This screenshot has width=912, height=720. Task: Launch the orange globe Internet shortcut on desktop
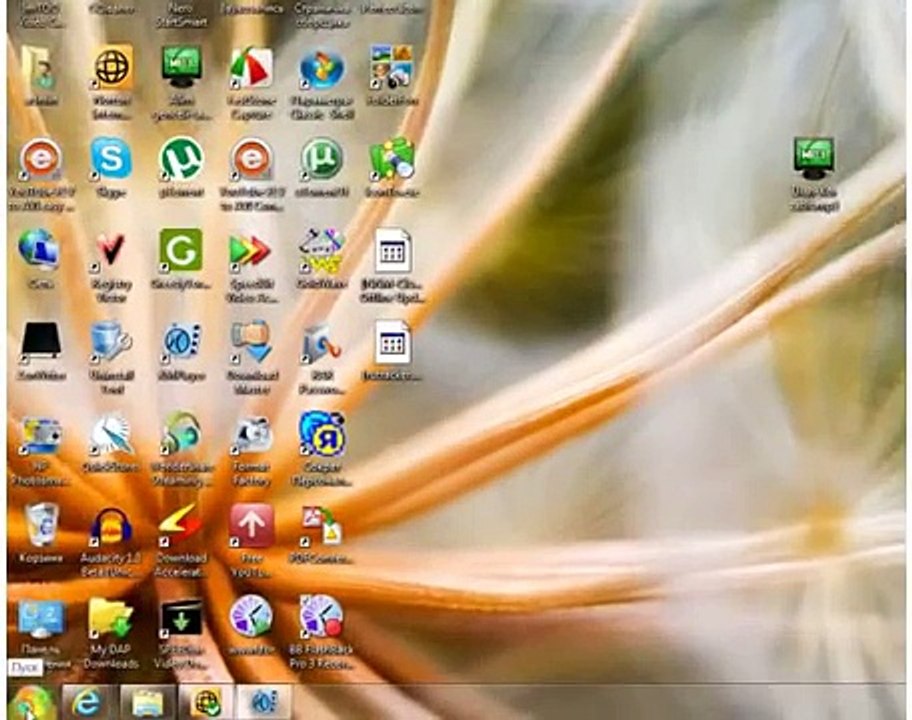(x=112, y=69)
